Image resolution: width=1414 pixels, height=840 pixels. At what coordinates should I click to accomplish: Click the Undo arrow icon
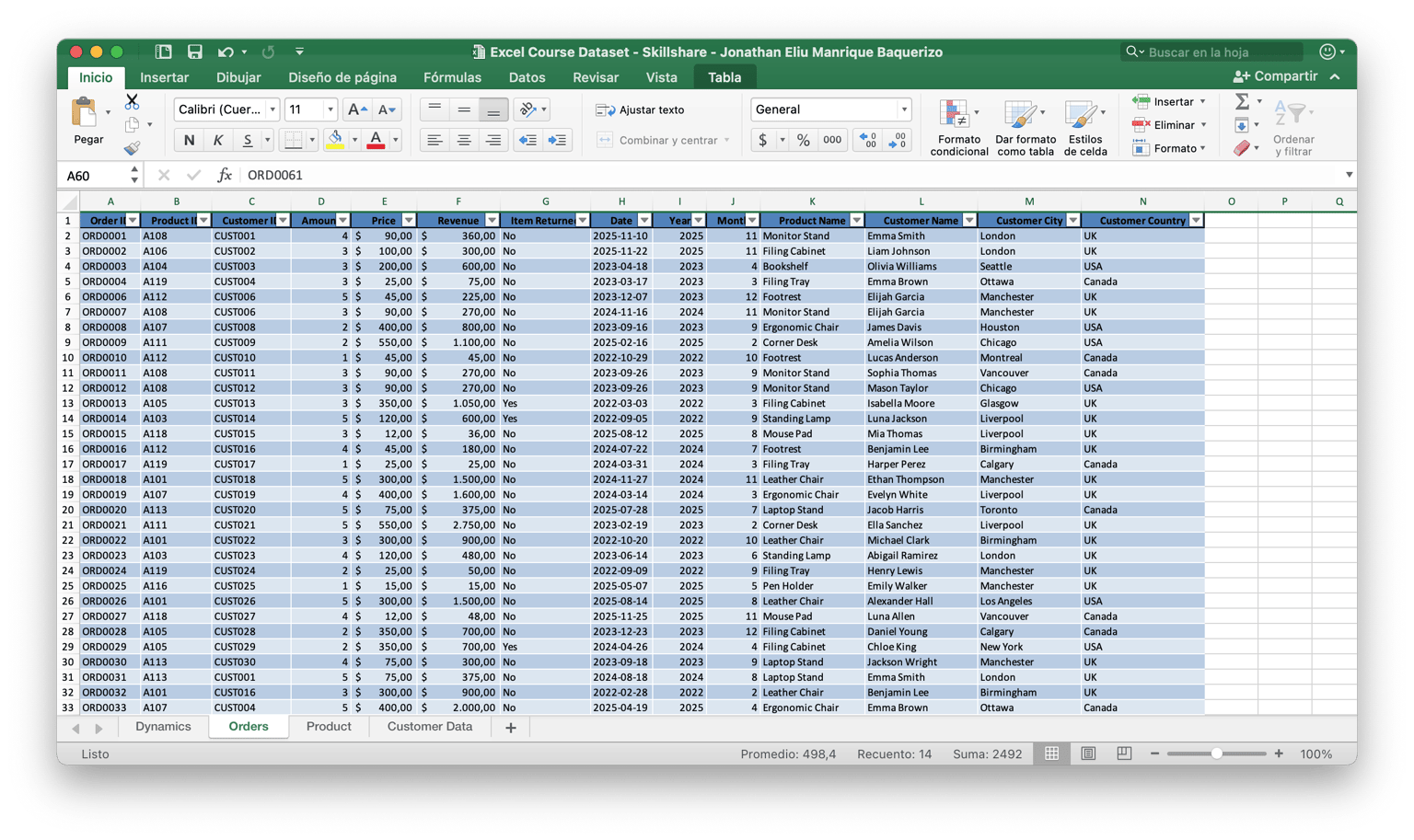coord(226,52)
